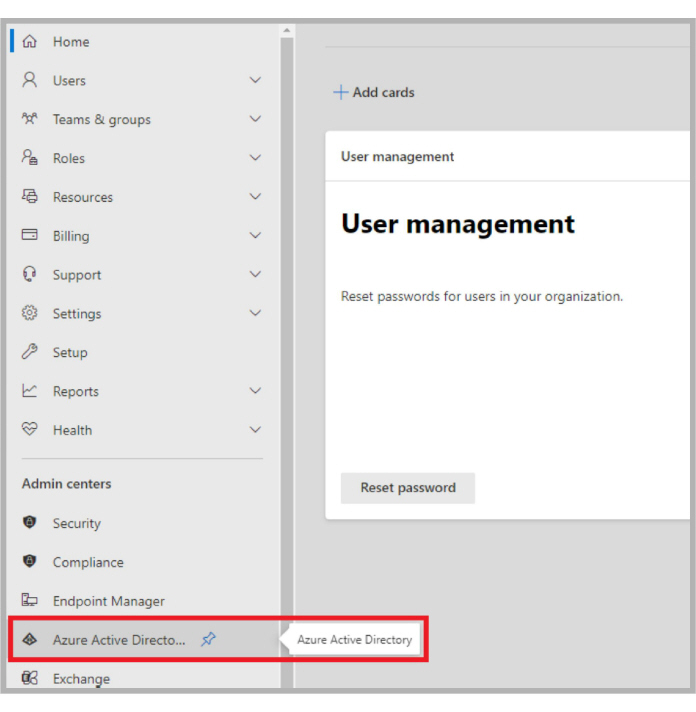Click the navigation pane scrollbar track
The image size is (696, 712).
(x=286, y=363)
